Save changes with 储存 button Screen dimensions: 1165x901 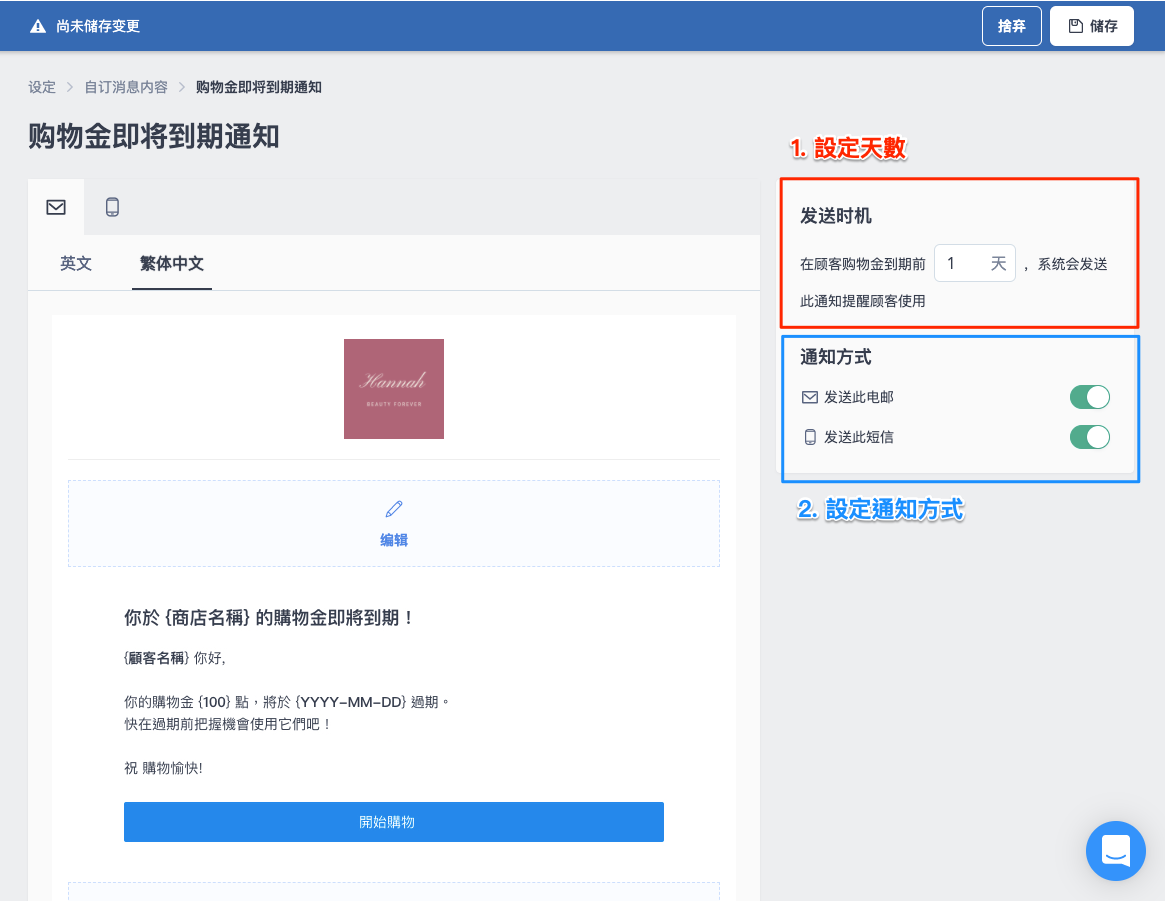pos(1091,26)
